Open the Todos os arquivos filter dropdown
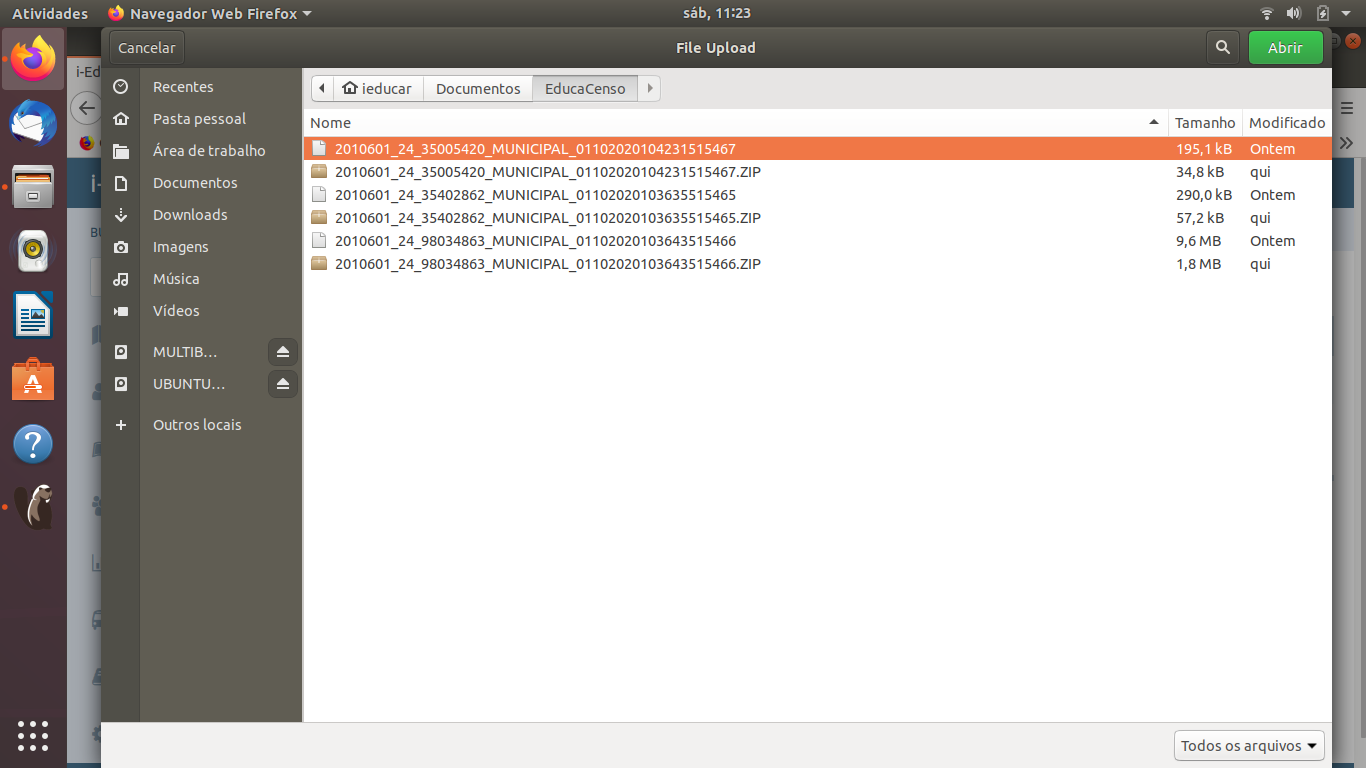Viewport: 1366px width, 768px height. (1249, 746)
